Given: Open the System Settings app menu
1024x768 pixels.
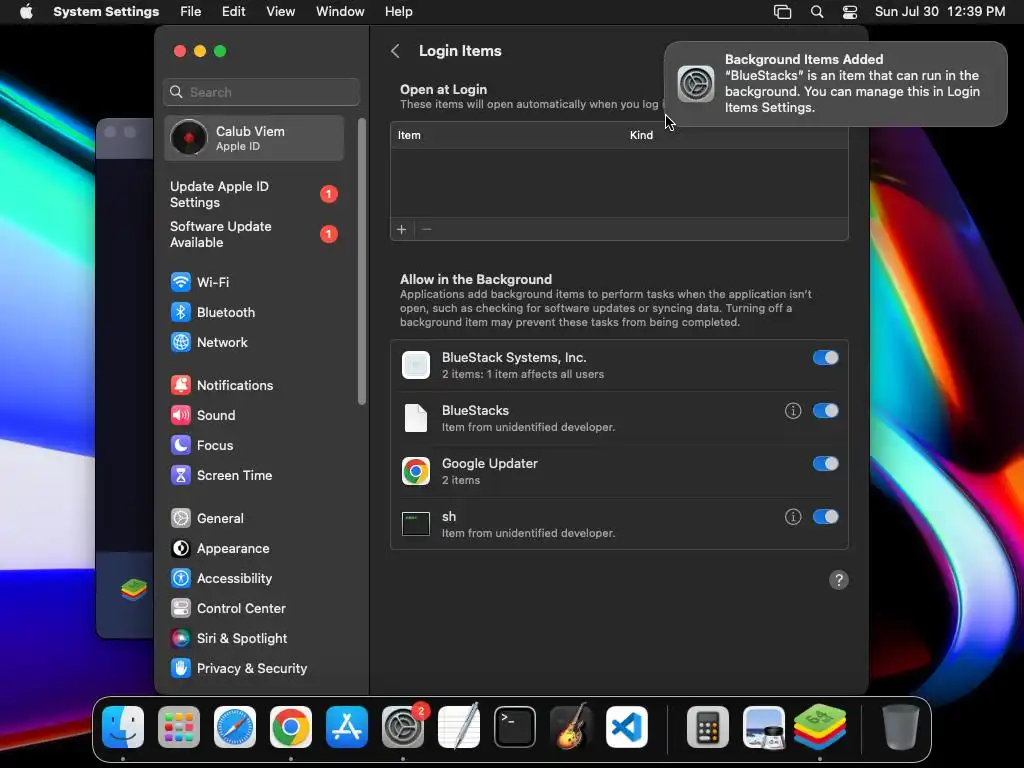Looking at the screenshot, I should [x=106, y=12].
